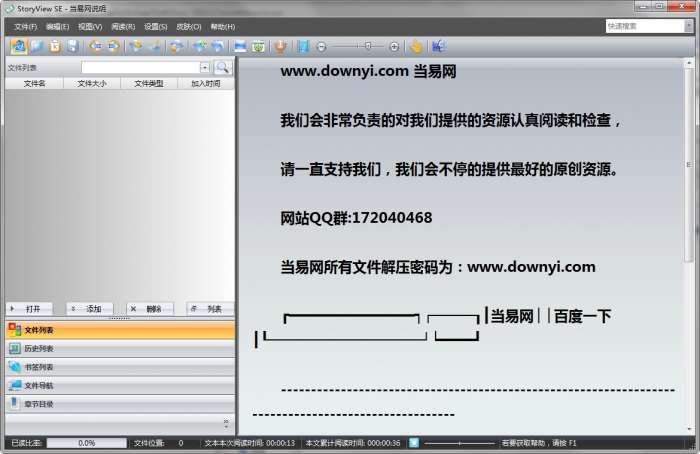Open the file list filter dropdown arrow
Image resolution: width=700 pixels, height=454 pixels.
tap(204, 67)
